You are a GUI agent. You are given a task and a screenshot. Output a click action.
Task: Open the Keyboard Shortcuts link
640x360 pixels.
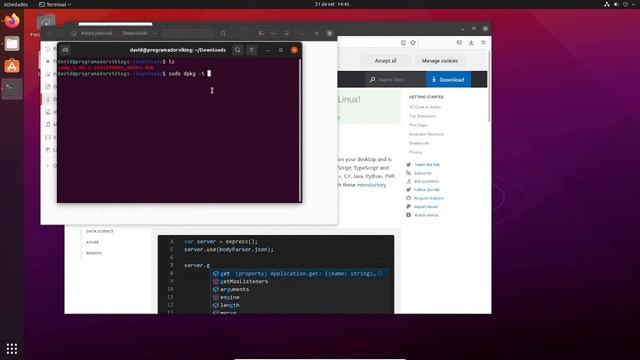pyautogui.click(x=426, y=134)
